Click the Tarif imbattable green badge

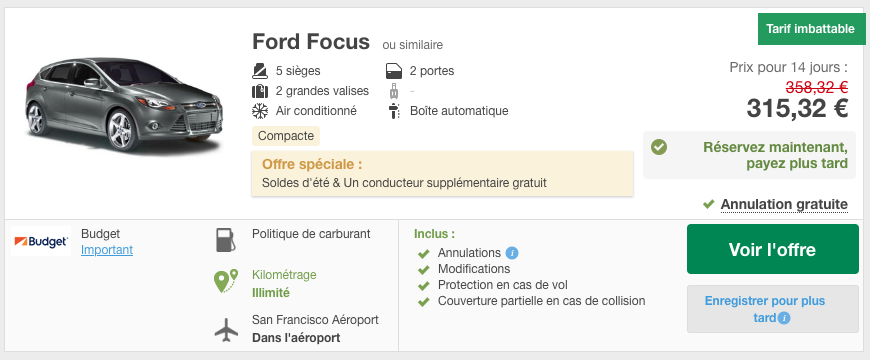click(x=810, y=29)
